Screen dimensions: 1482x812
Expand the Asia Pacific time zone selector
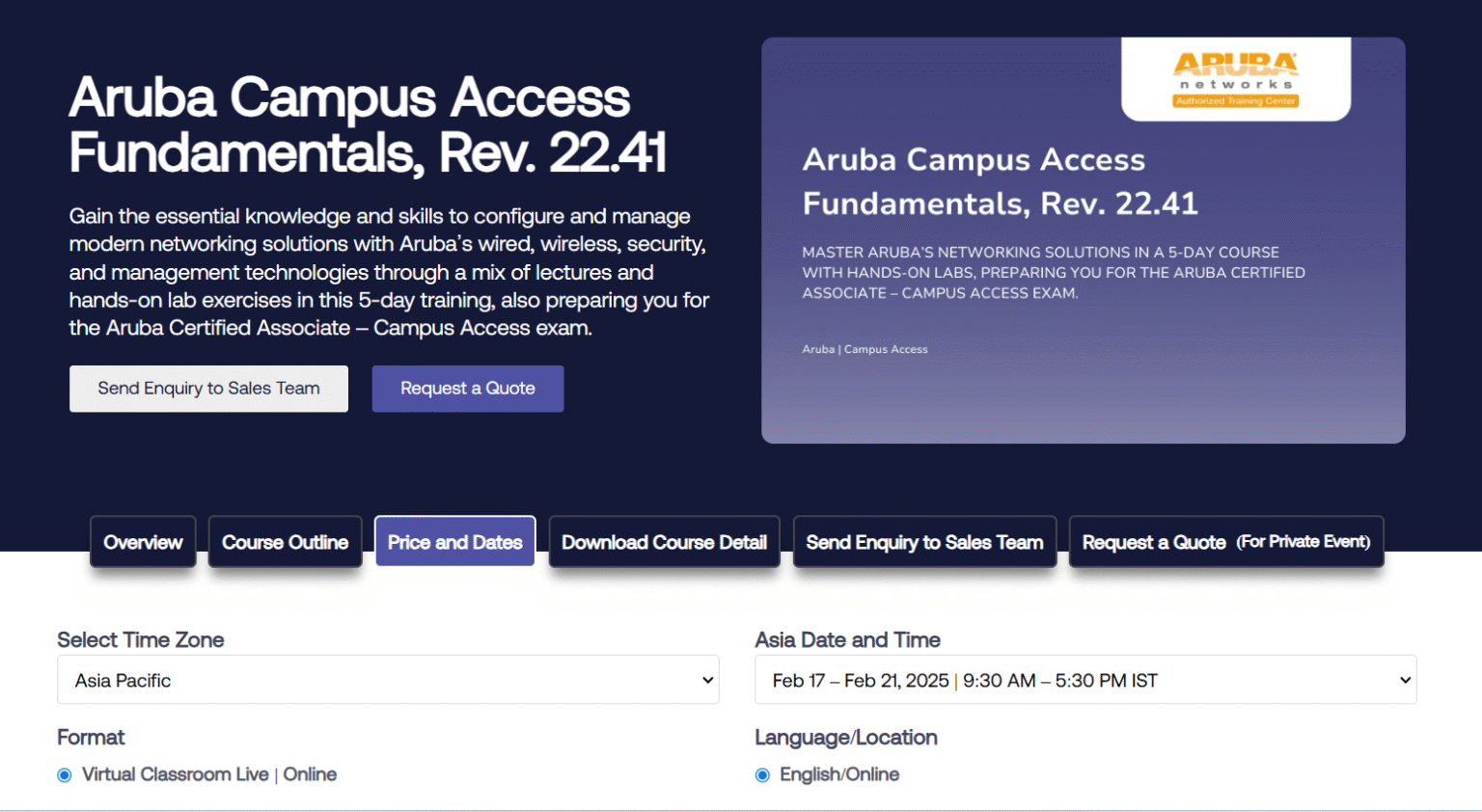pyautogui.click(x=388, y=680)
